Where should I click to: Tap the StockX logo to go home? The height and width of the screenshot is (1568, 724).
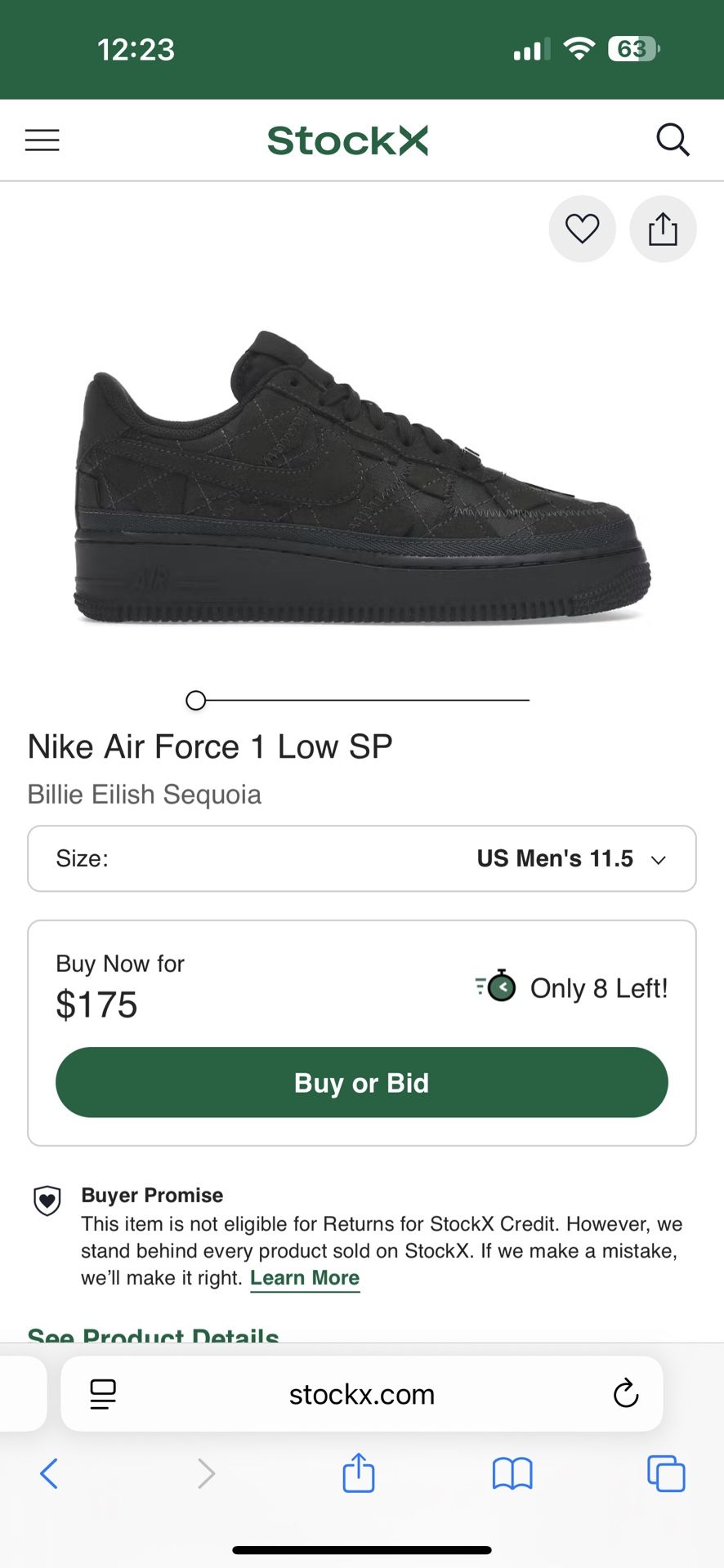pos(347,140)
